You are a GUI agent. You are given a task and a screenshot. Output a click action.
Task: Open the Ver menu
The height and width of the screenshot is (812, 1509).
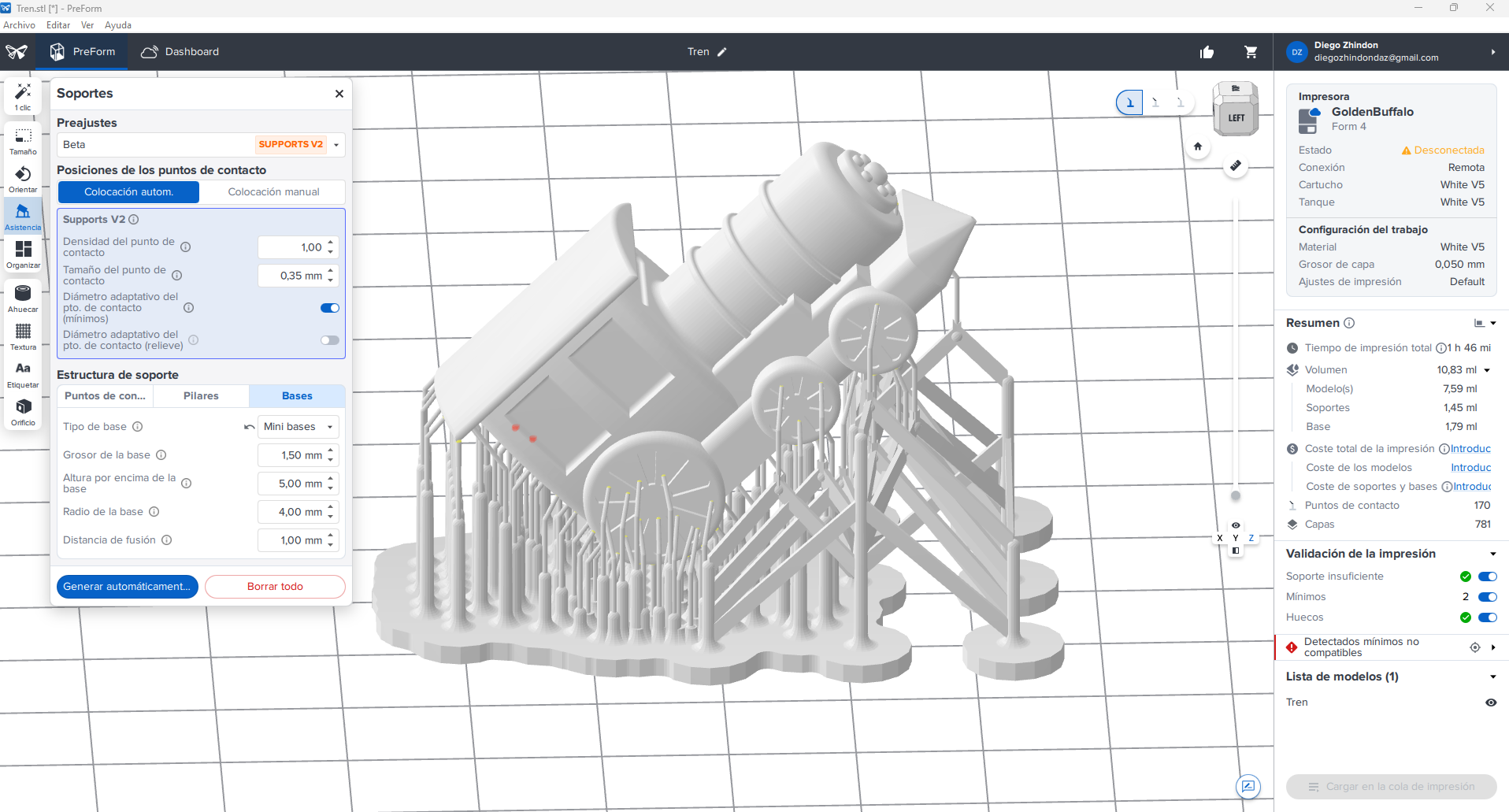tap(87, 25)
